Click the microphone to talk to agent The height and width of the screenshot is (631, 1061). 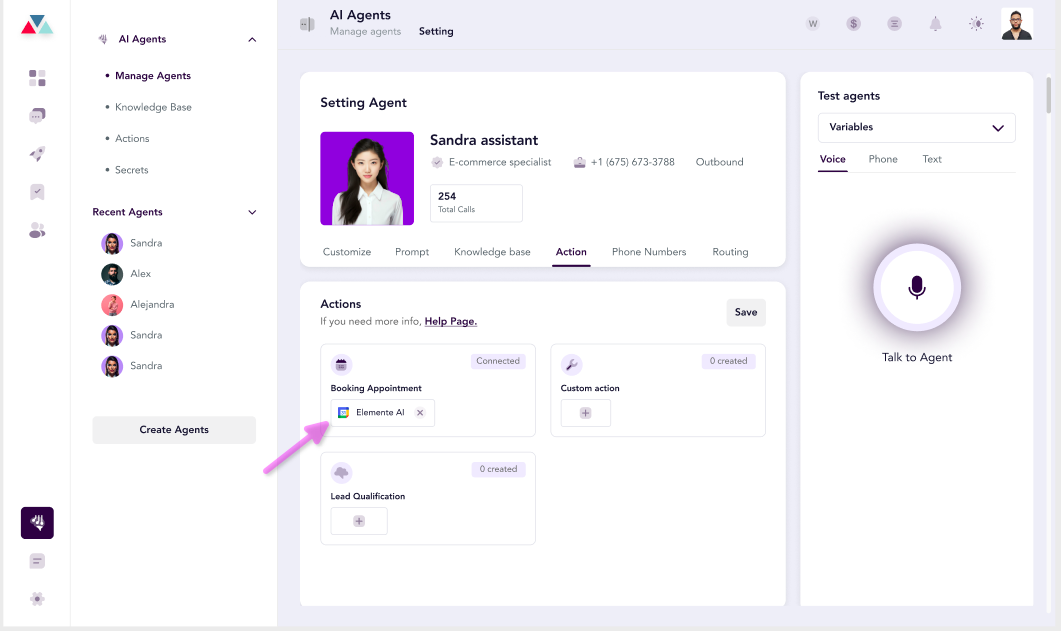(917, 287)
